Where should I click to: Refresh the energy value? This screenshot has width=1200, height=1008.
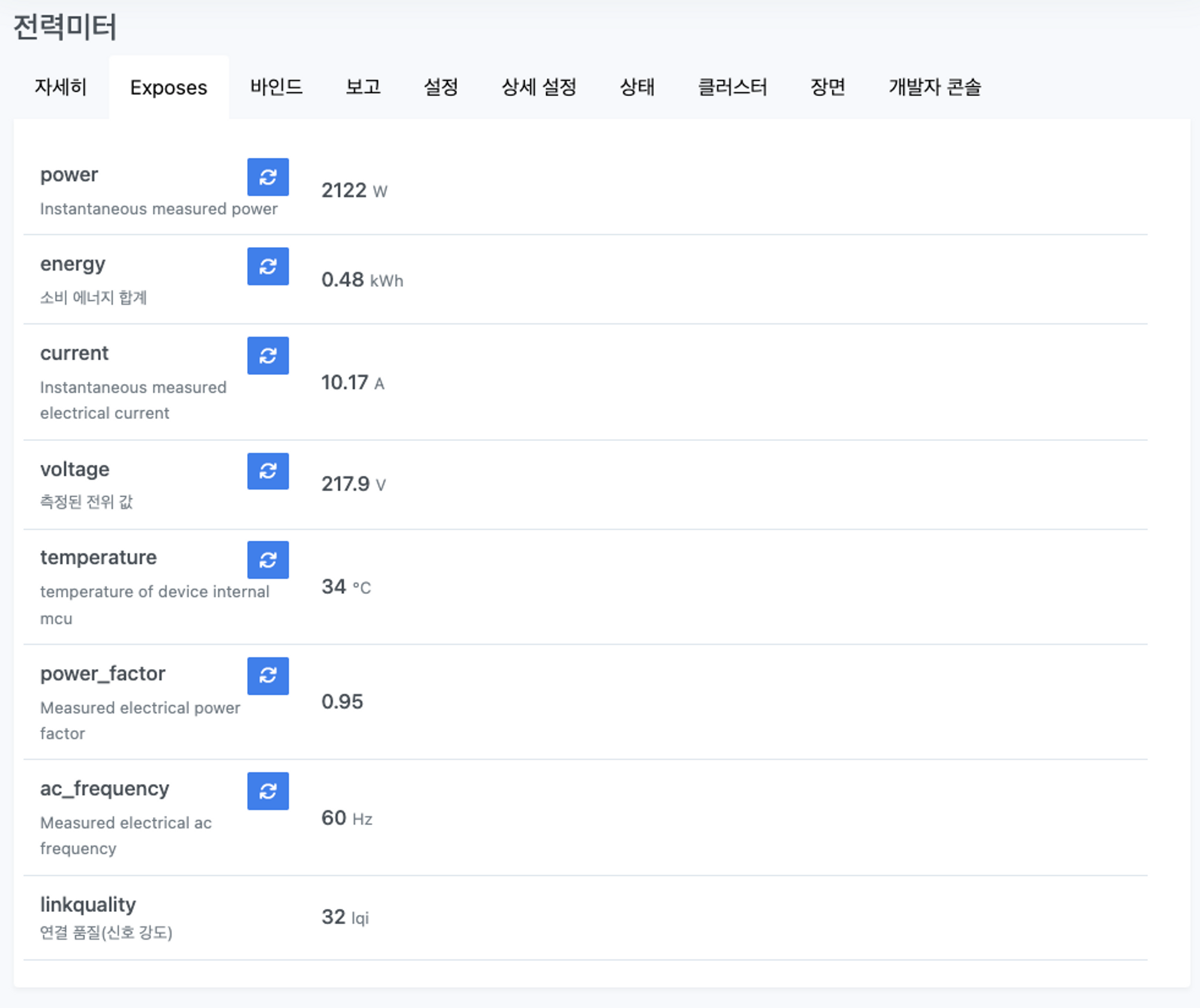(268, 266)
